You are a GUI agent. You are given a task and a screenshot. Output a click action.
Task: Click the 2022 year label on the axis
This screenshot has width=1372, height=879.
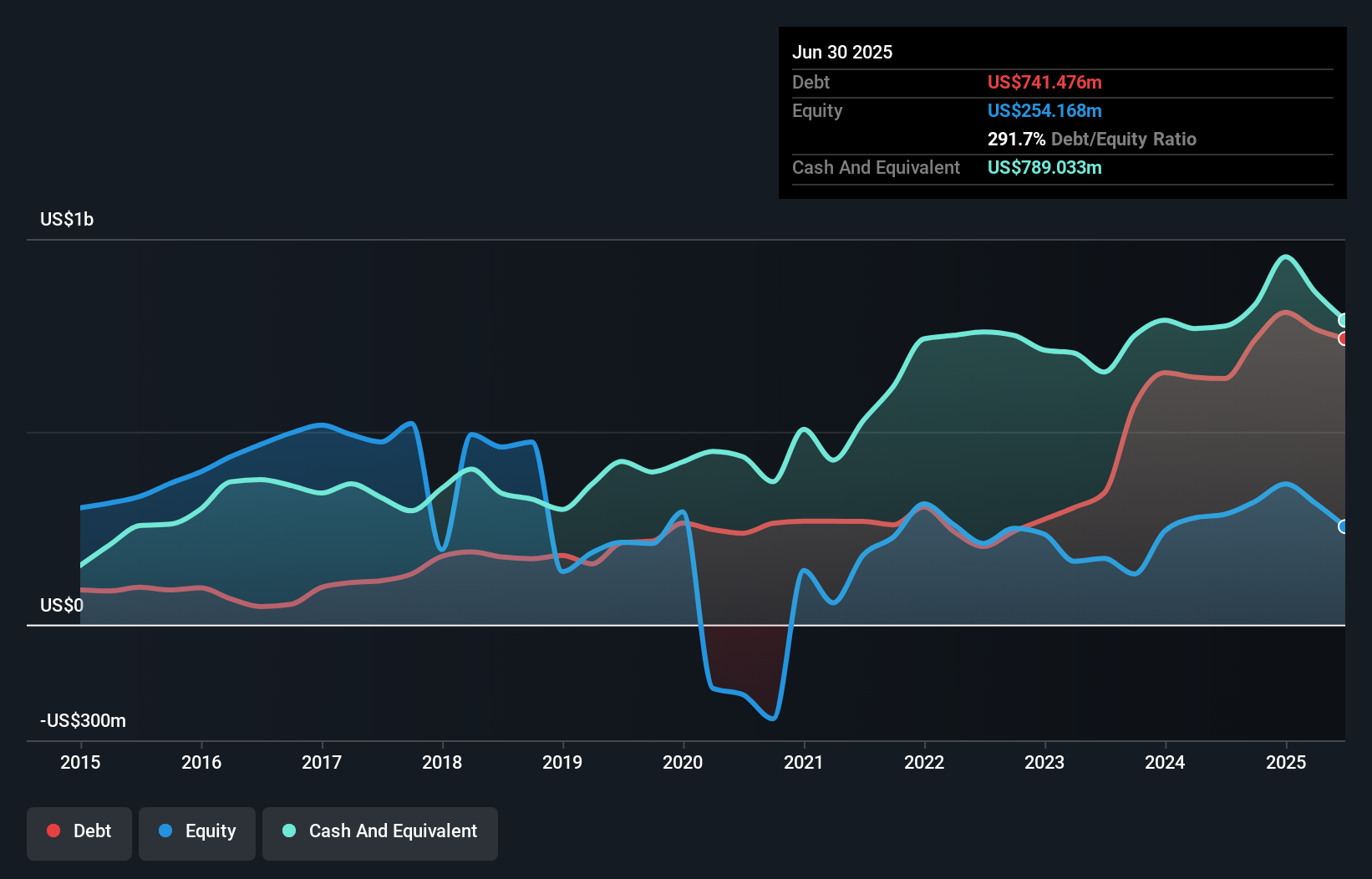(924, 762)
